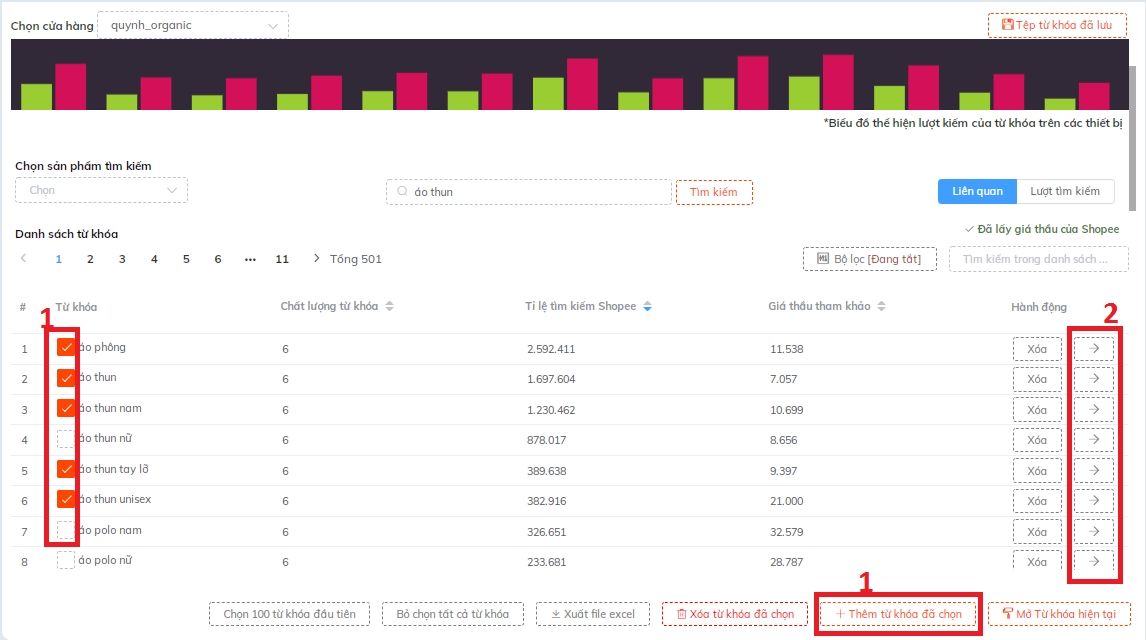Select the Liên quan tab
Image resolution: width=1146 pixels, height=640 pixels.
[977, 191]
